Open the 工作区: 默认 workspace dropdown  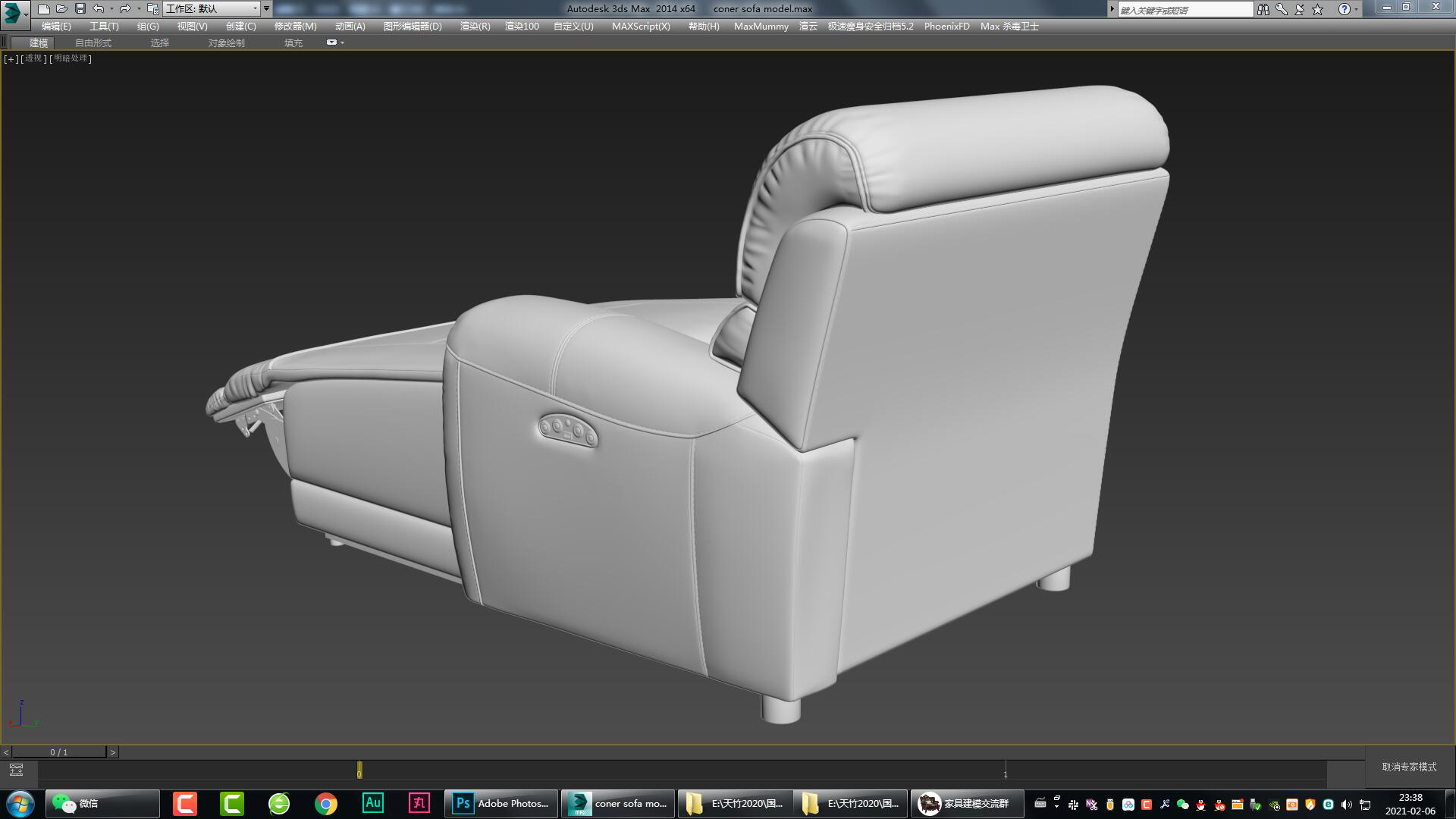tap(256, 9)
